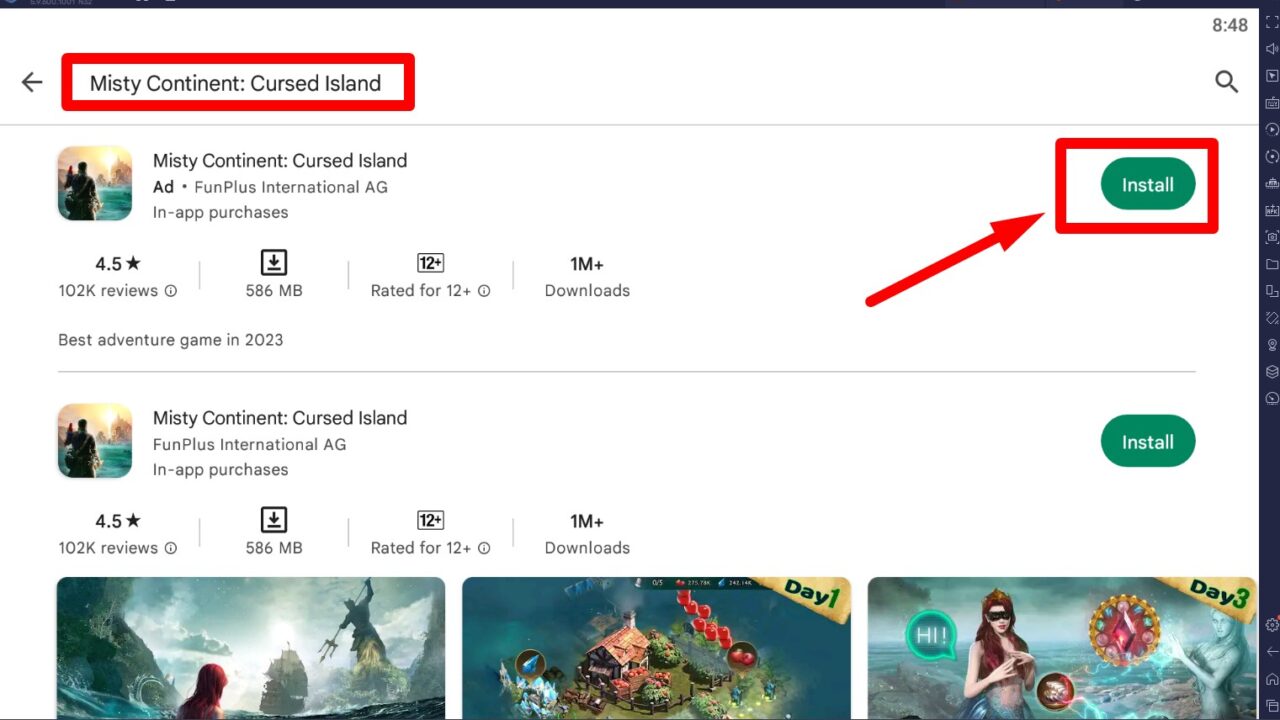This screenshot has height=720, width=1280.
Task: View the Day1 farm island screenshot
Action: click(x=656, y=647)
